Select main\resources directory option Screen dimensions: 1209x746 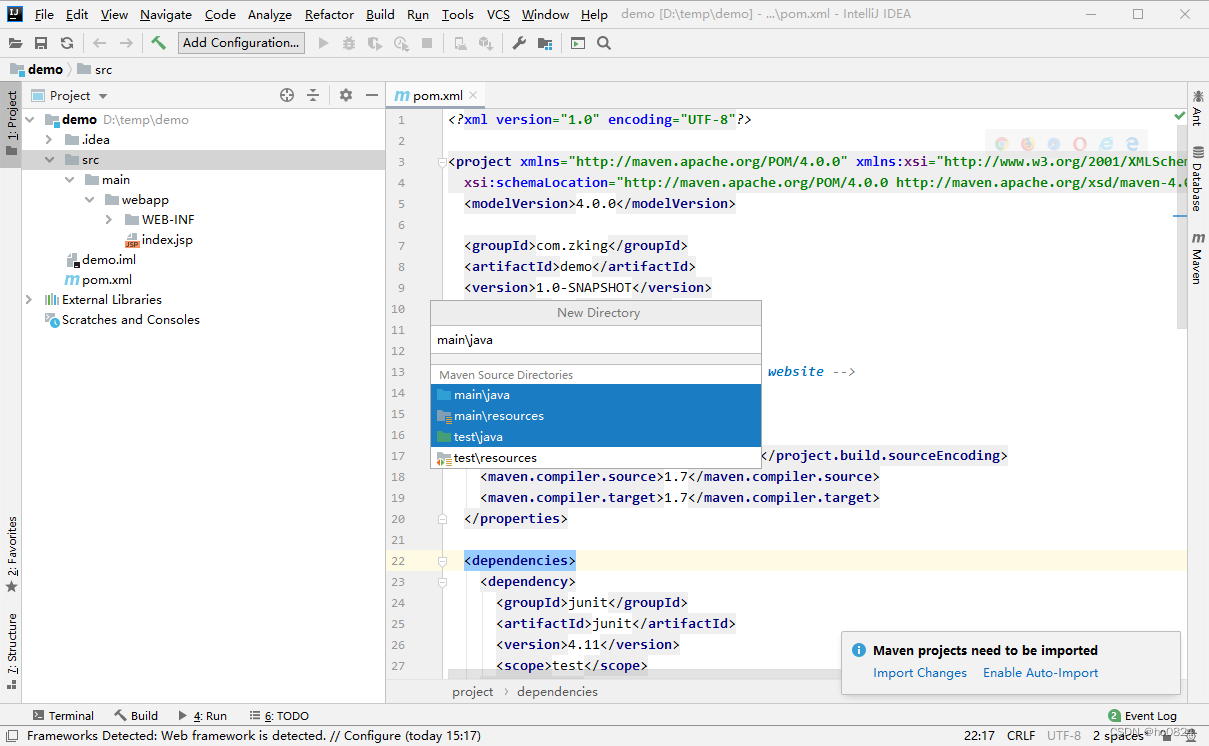596,416
